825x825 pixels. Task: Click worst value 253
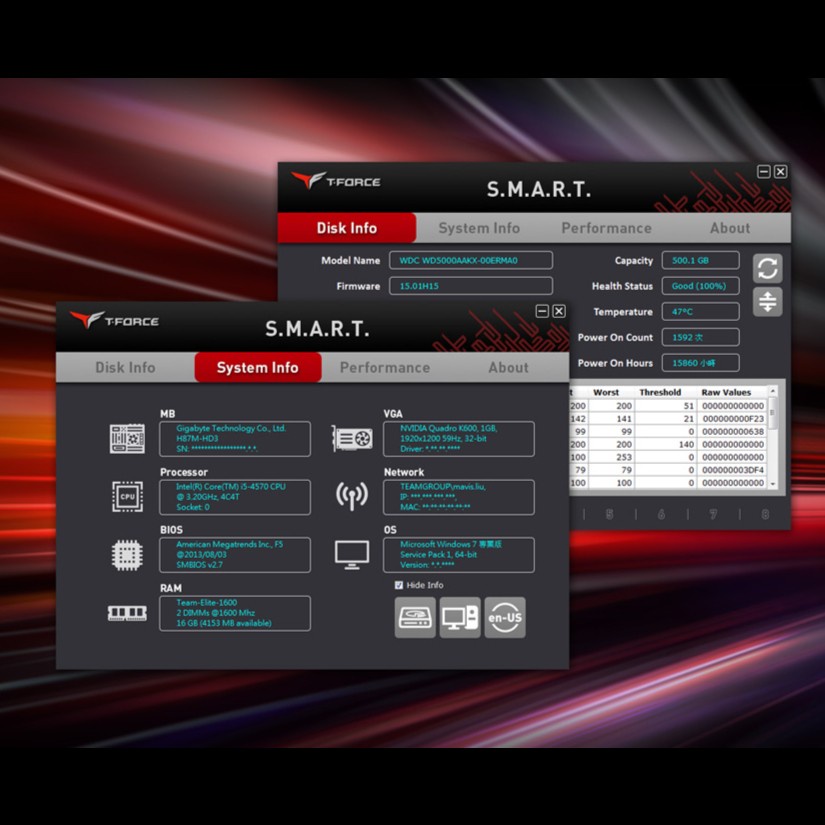[624, 457]
